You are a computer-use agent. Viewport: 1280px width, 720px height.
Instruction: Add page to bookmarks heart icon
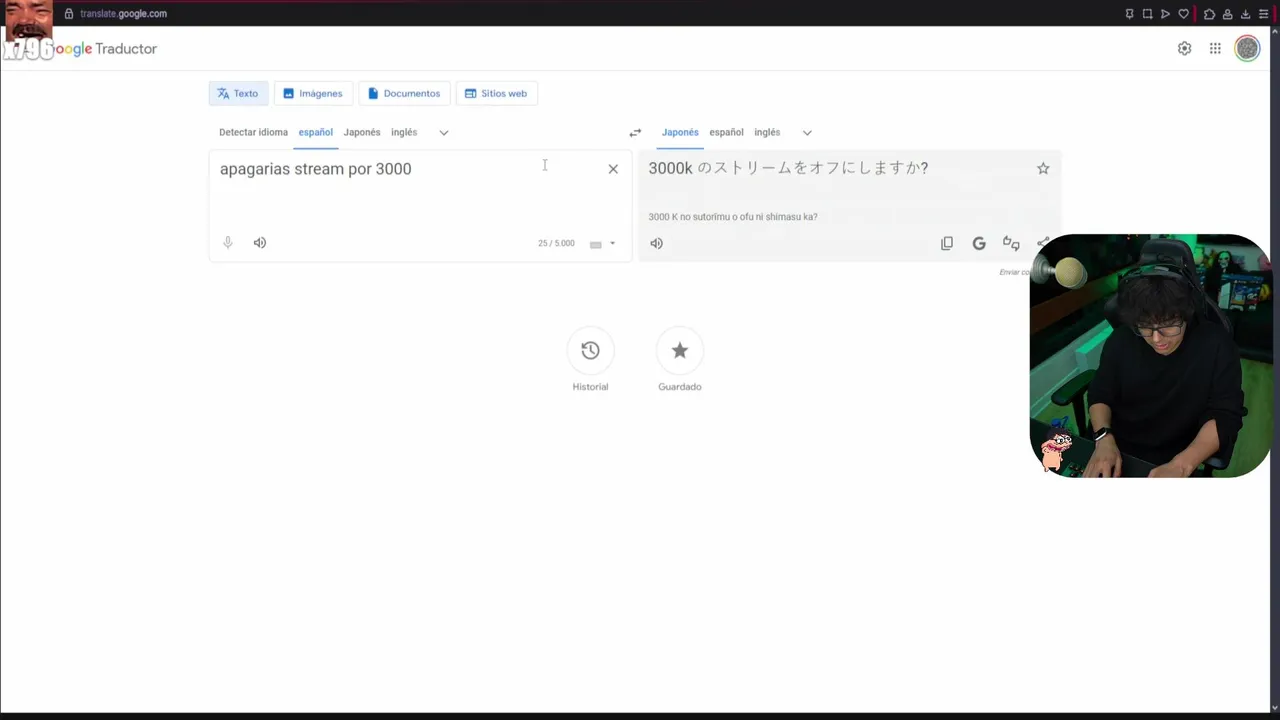(x=1184, y=14)
